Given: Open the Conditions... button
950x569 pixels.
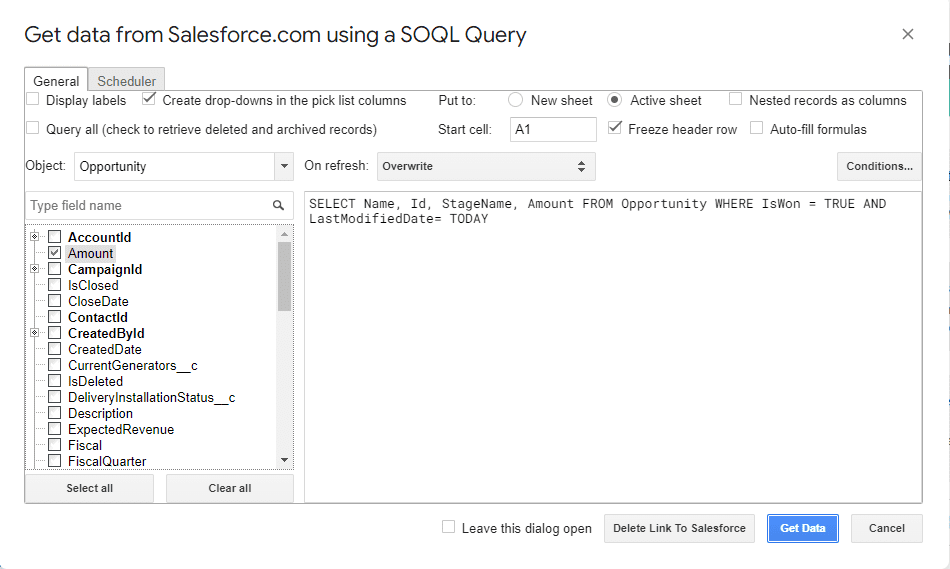Looking at the screenshot, I should click(x=879, y=166).
